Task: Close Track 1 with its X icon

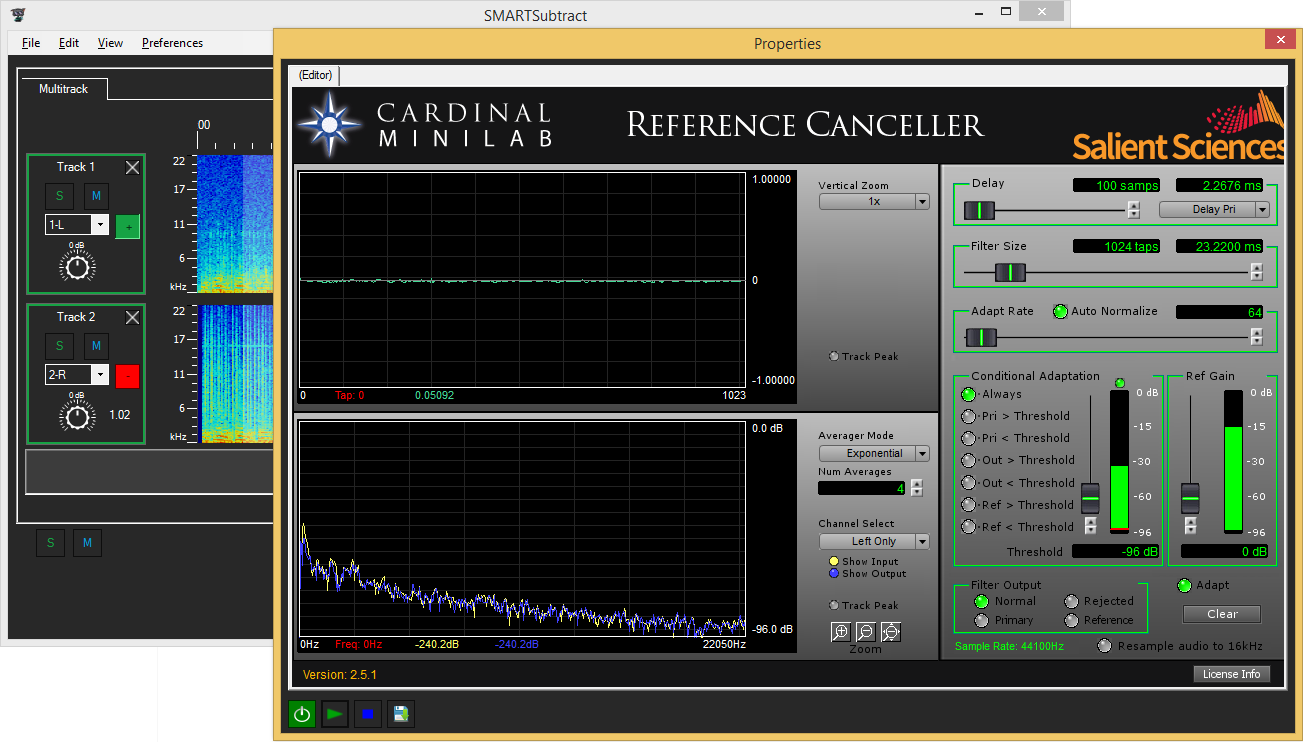Action: (x=132, y=167)
